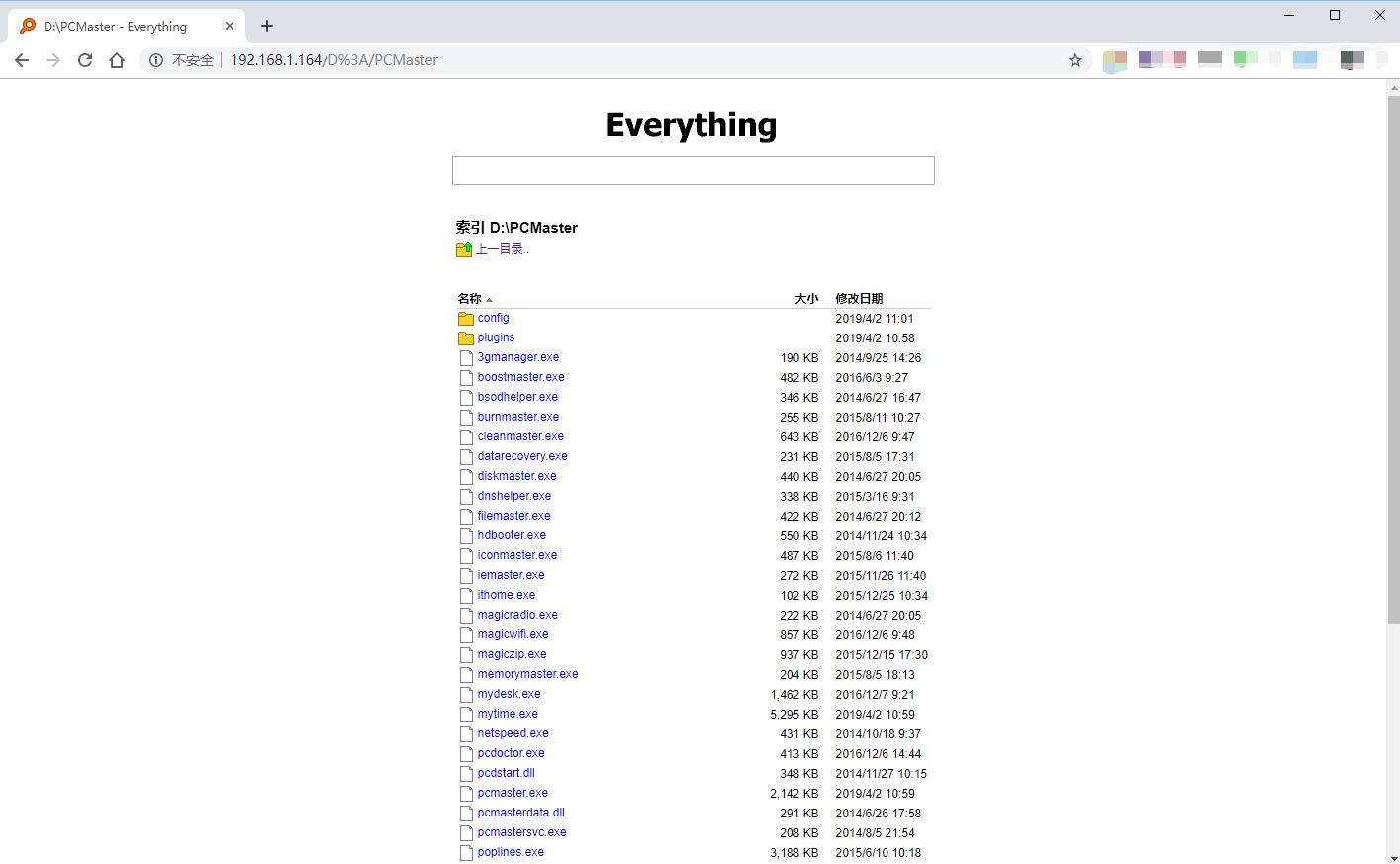Open pcmasterdata.dll file link
This screenshot has width=1400, height=864.
(x=520, y=813)
